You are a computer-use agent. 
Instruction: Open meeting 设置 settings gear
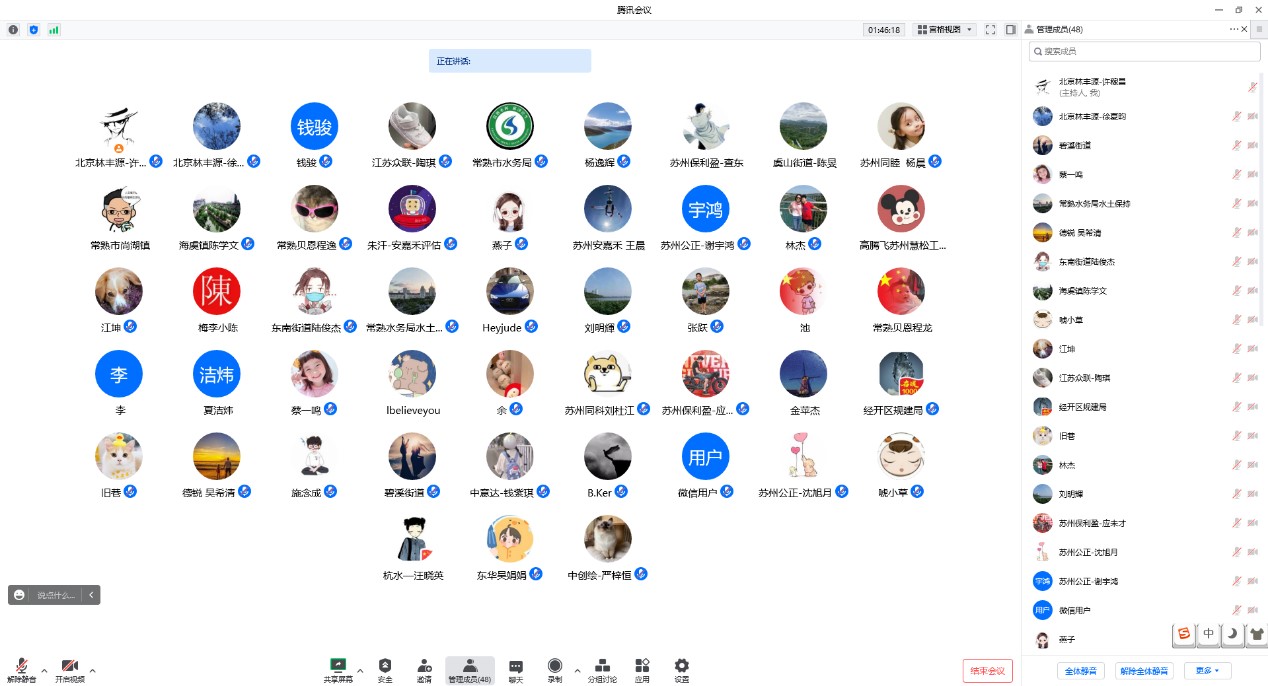682,669
